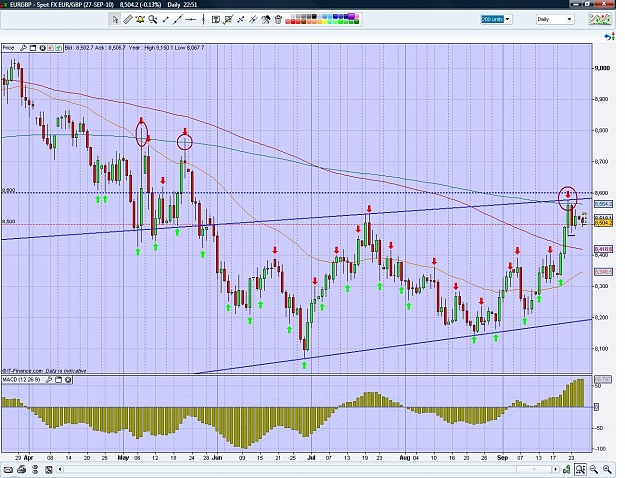Open the hammer and tools settings icon

pos(265,19)
